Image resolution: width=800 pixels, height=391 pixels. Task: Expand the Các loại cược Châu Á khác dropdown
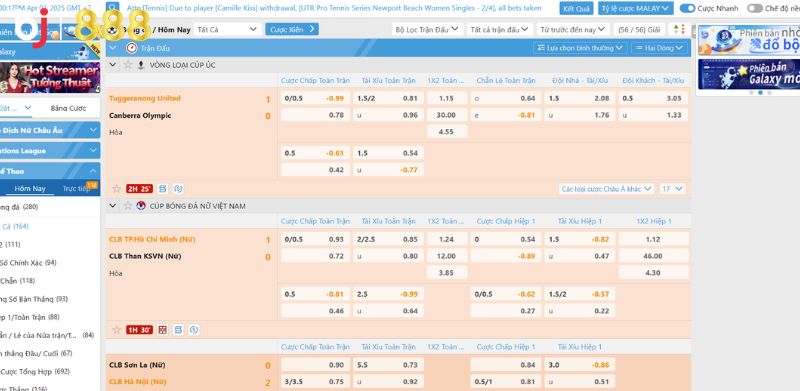click(607, 189)
